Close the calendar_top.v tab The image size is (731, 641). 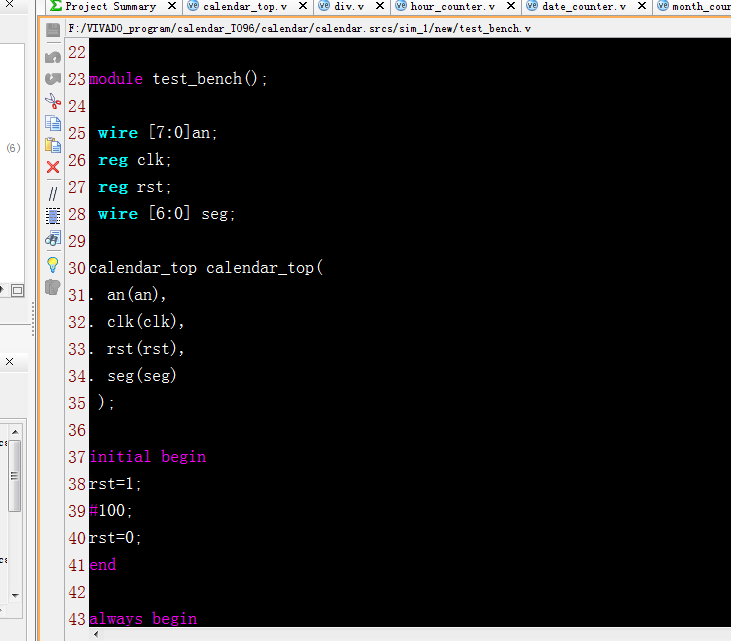tap(303, 6)
